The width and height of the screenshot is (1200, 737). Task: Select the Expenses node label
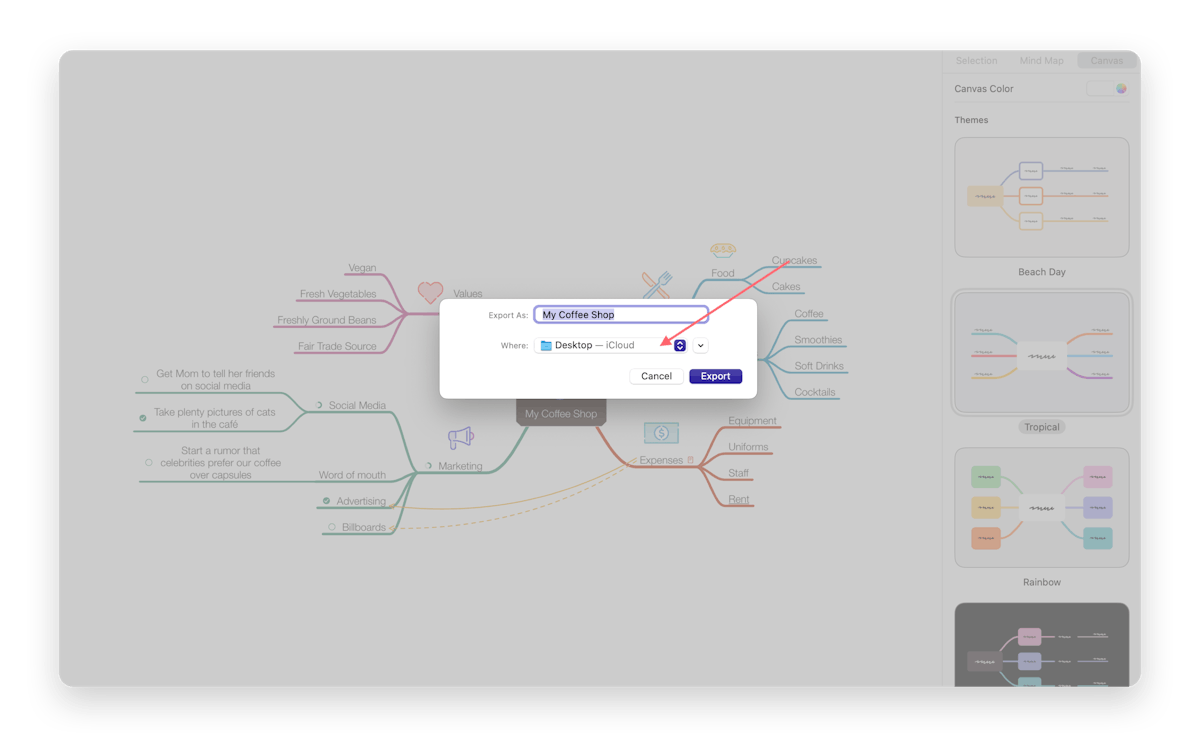[661, 460]
